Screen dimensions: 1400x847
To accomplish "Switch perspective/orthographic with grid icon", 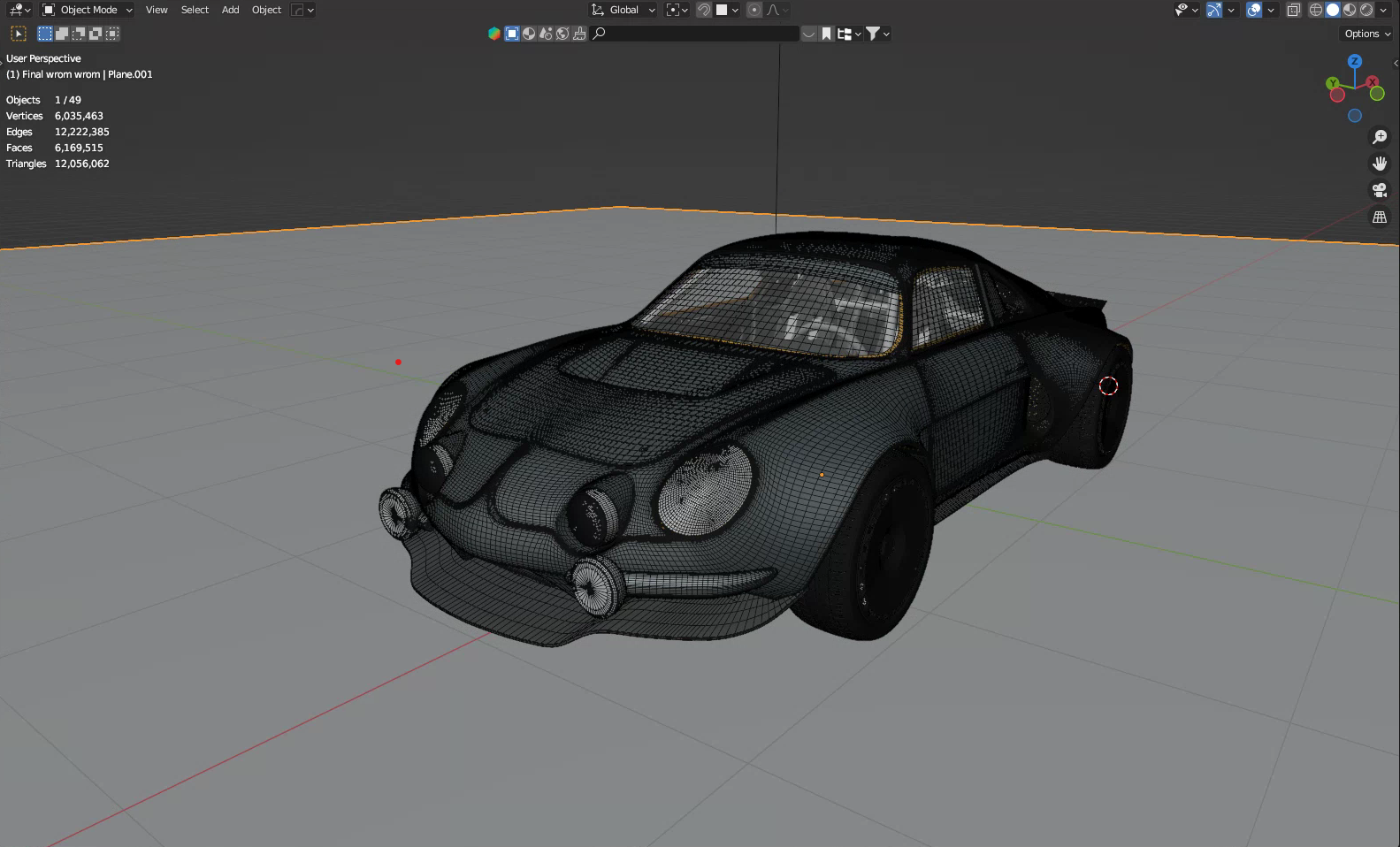I will point(1380,217).
